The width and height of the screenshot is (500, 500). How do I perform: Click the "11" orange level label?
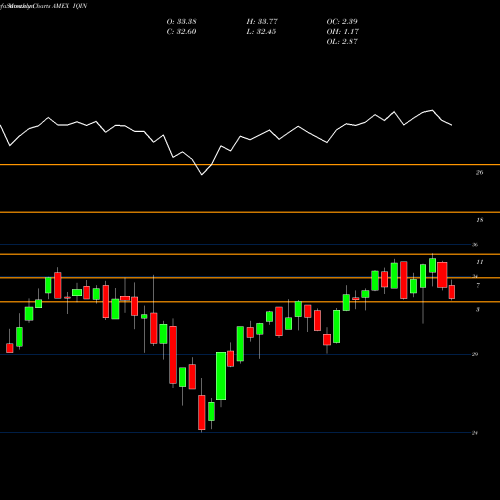tap(479, 262)
